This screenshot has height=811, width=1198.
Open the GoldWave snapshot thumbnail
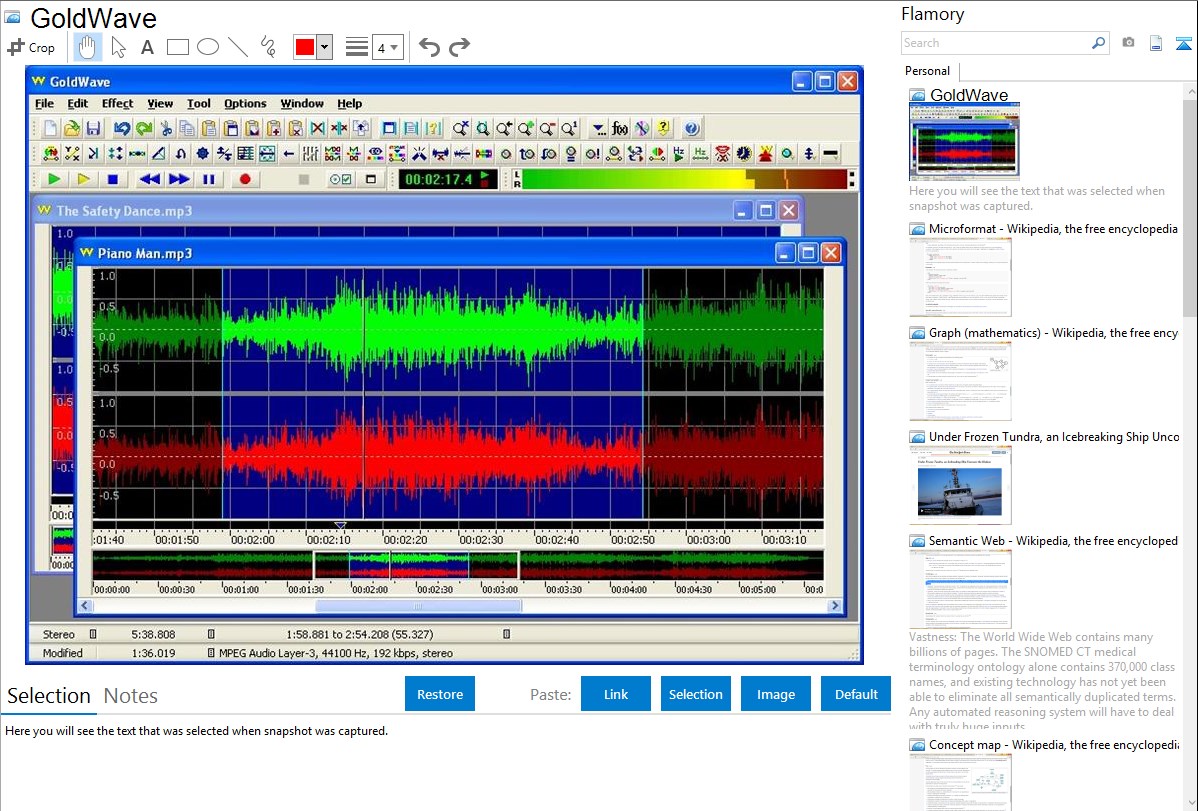click(964, 141)
